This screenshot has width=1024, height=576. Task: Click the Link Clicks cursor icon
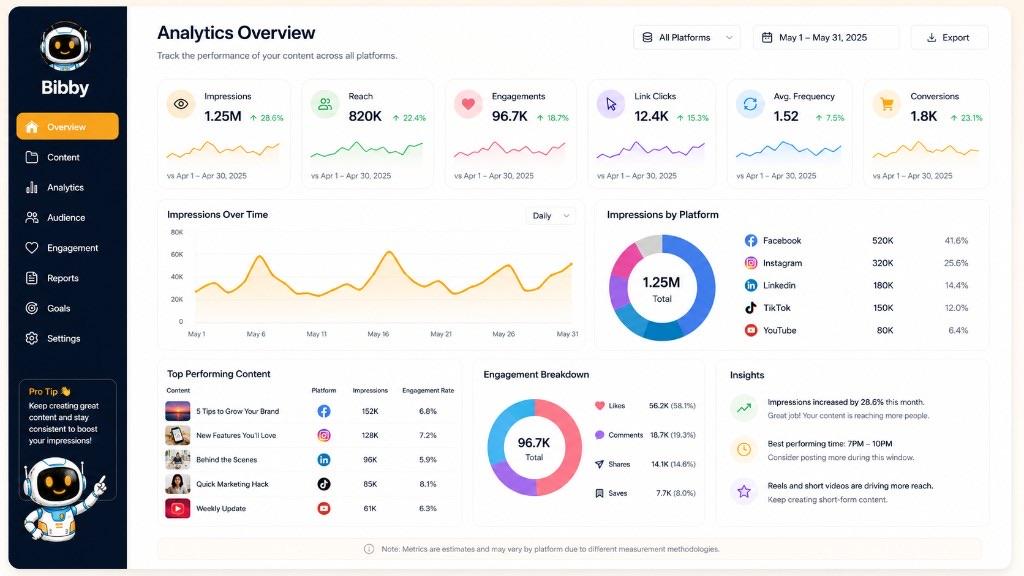[611, 104]
